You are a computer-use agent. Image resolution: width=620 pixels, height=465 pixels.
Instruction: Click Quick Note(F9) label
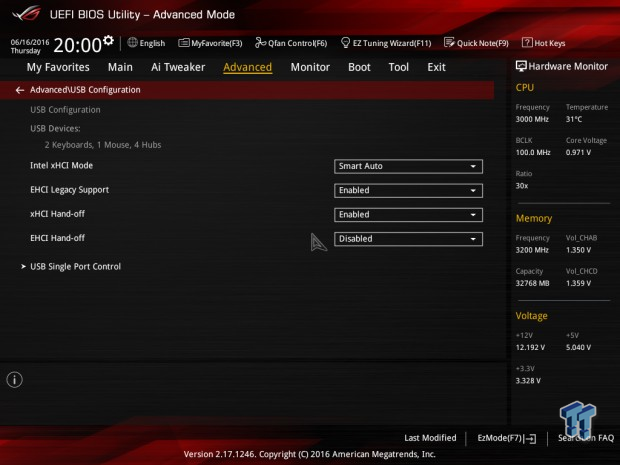483,43
